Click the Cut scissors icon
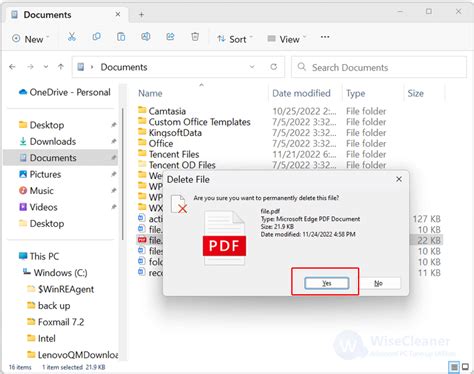474x374 pixels. coord(72,37)
